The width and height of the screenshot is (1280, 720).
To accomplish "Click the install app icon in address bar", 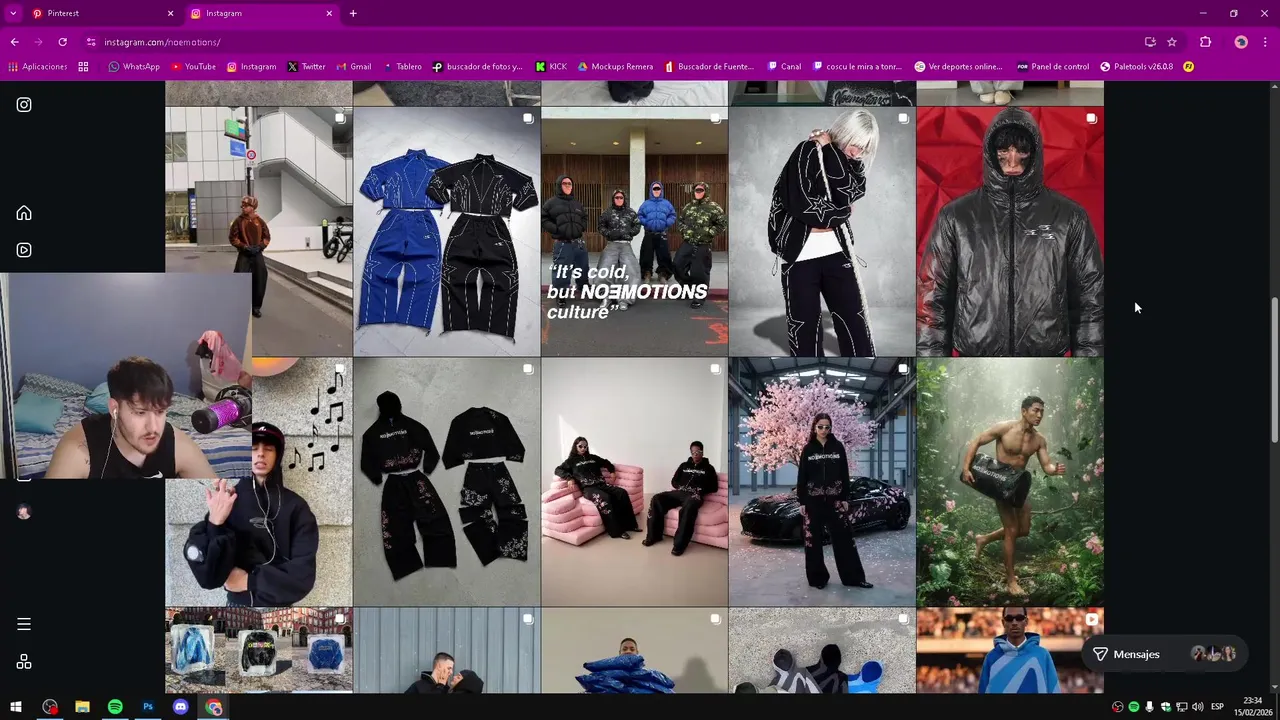I will tap(1150, 42).
